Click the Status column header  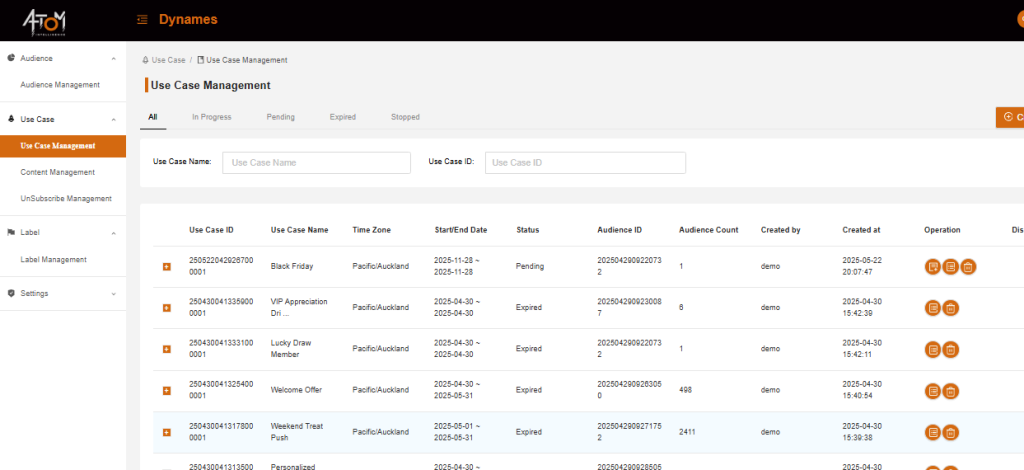click(528, 230)
